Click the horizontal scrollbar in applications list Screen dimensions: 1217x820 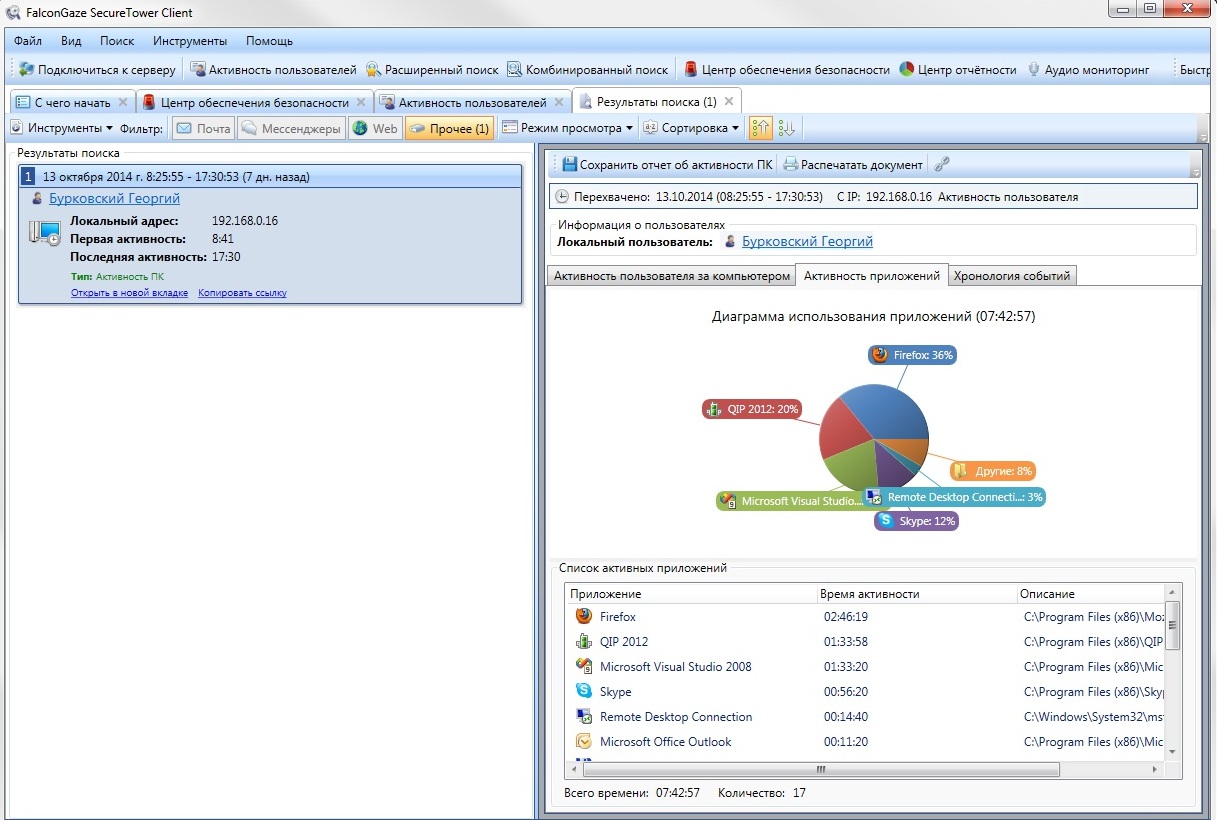click(x=820, y=770)
